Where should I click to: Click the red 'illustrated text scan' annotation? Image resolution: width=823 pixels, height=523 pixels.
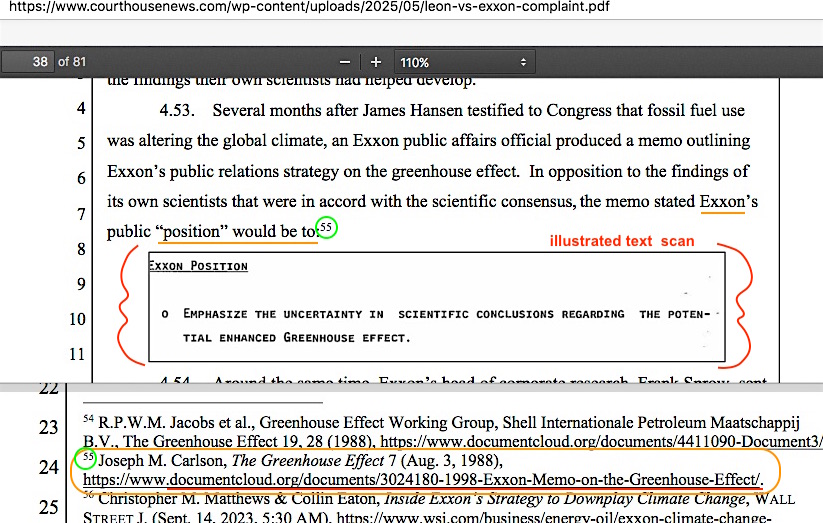[x=621, y=241]
